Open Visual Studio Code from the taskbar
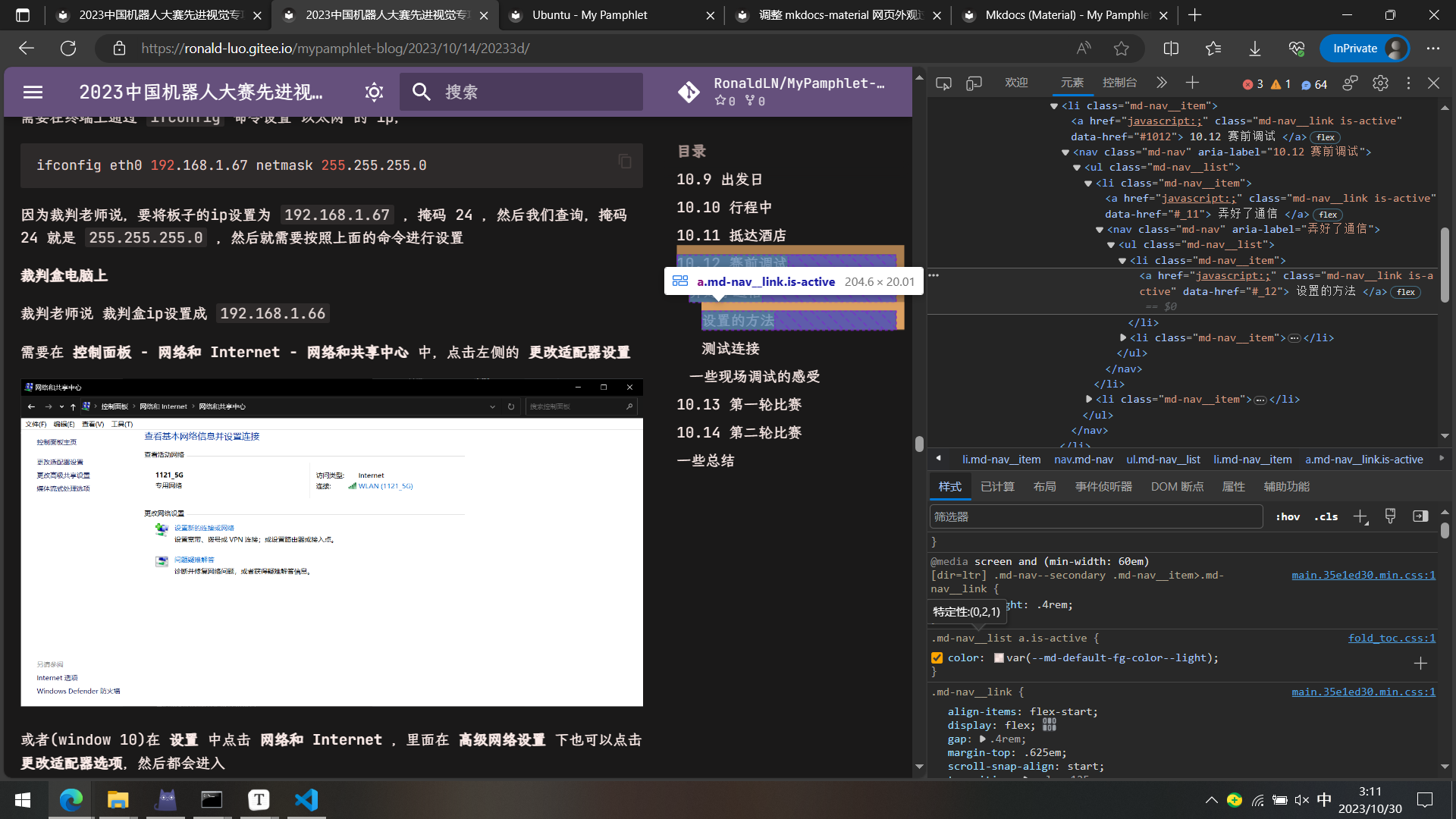Image resolution: width=1456 pixels, height=819 pixels. [306, 800]
